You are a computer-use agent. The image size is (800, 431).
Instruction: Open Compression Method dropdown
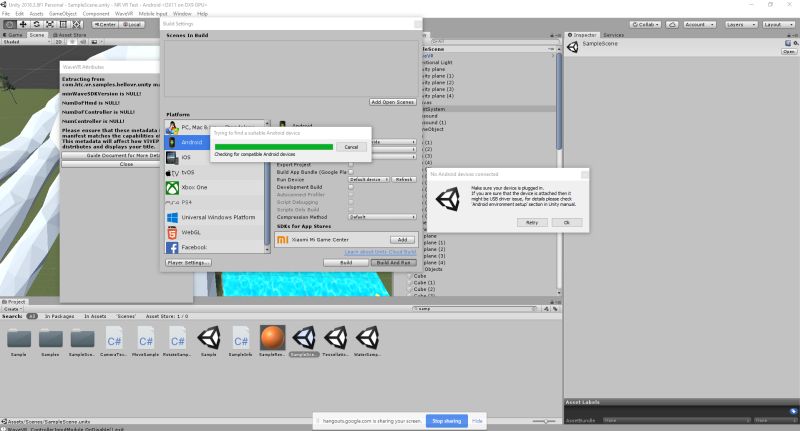(x=382, y=217)
